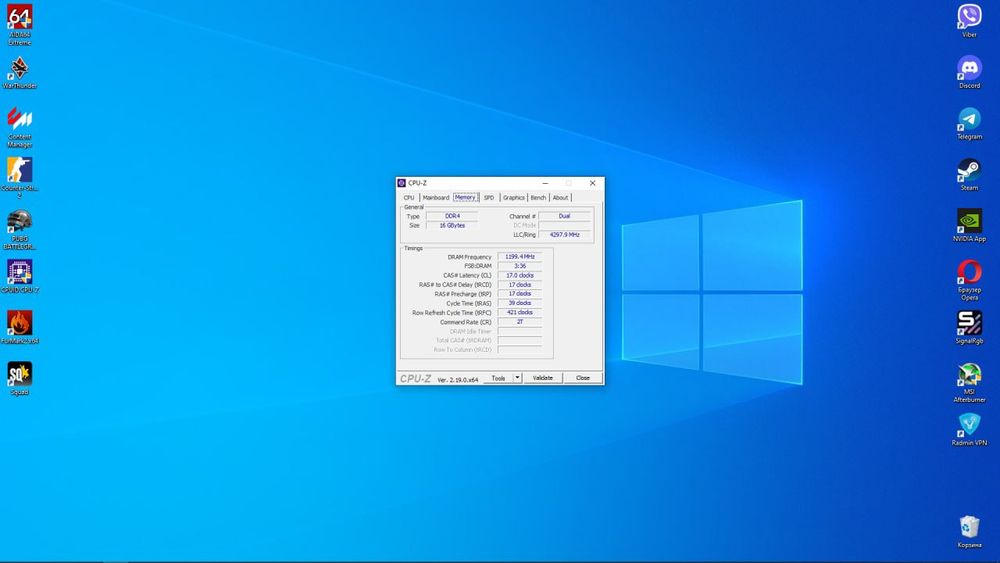Click the Tools button in CPU-Z

coord(498,378)
